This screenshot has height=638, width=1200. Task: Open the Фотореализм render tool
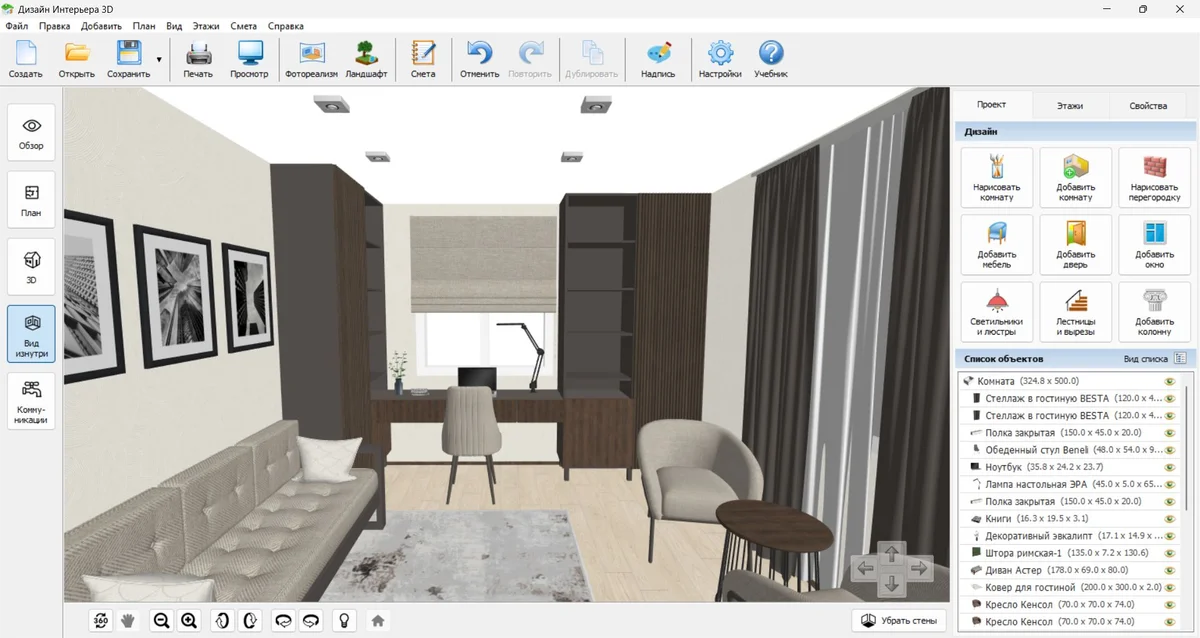pyautogui.click(x=312, y=60)
